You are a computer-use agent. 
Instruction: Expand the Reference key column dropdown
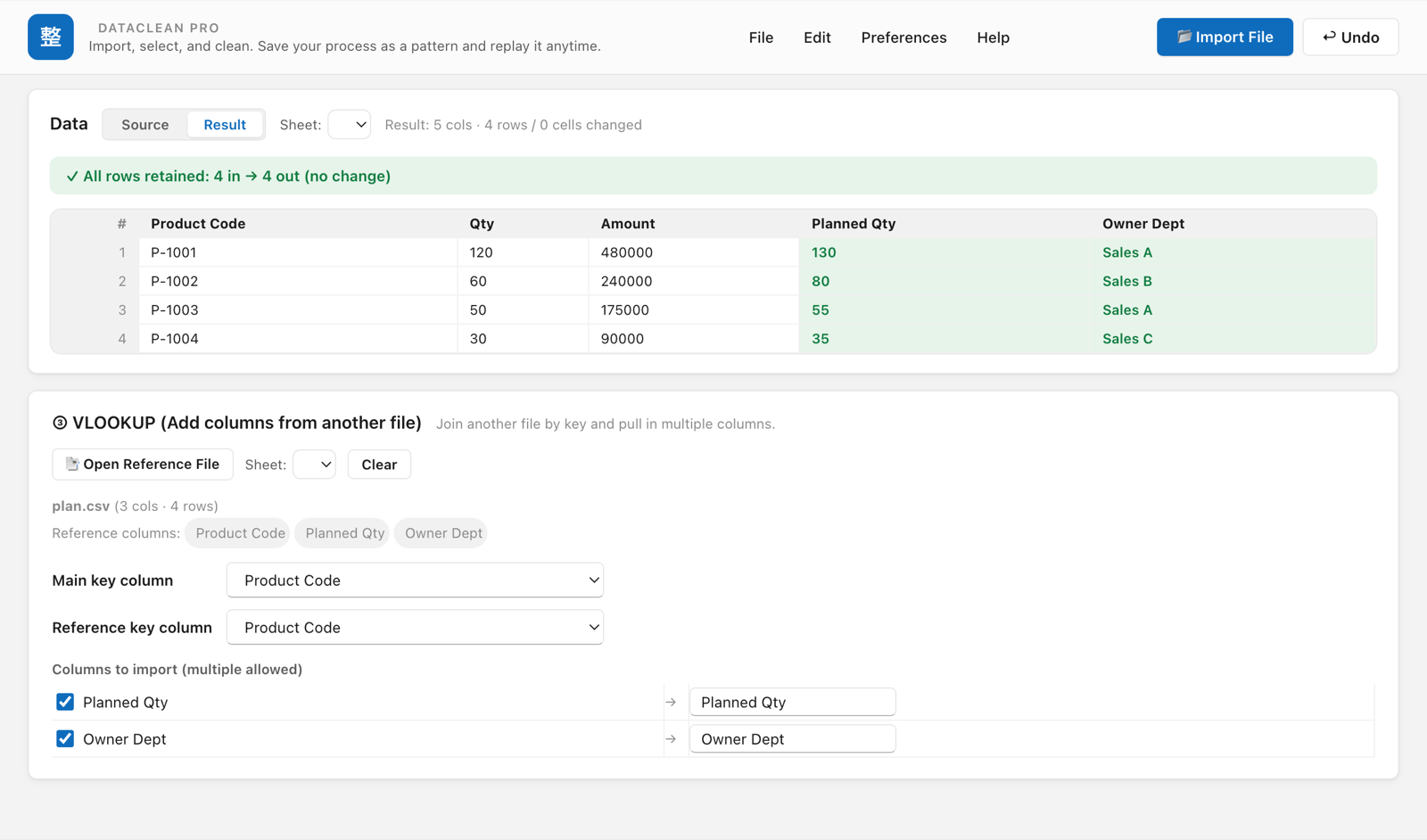click(415, 628)
